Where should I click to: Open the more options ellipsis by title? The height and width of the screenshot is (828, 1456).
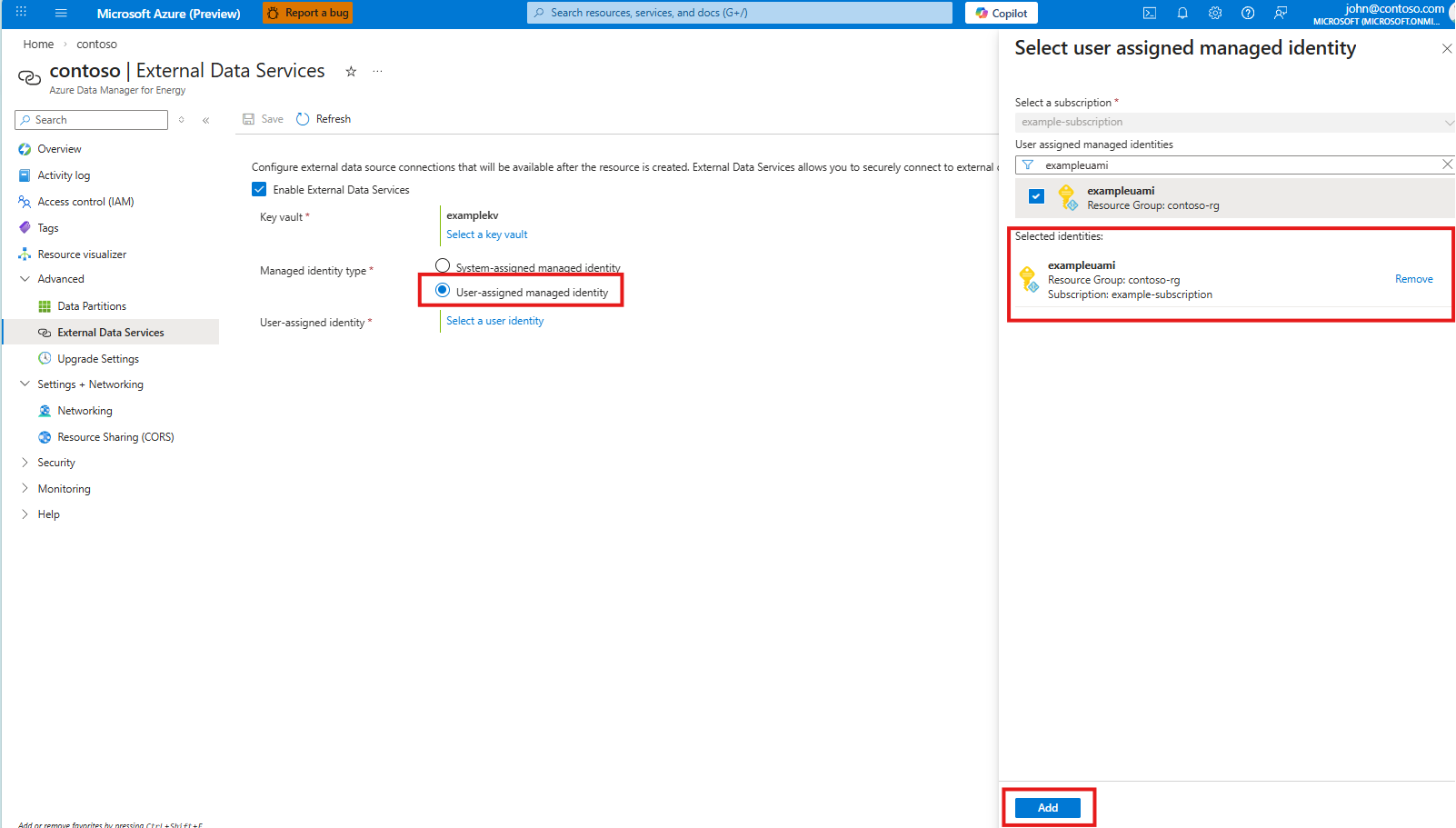pos(377,71)
